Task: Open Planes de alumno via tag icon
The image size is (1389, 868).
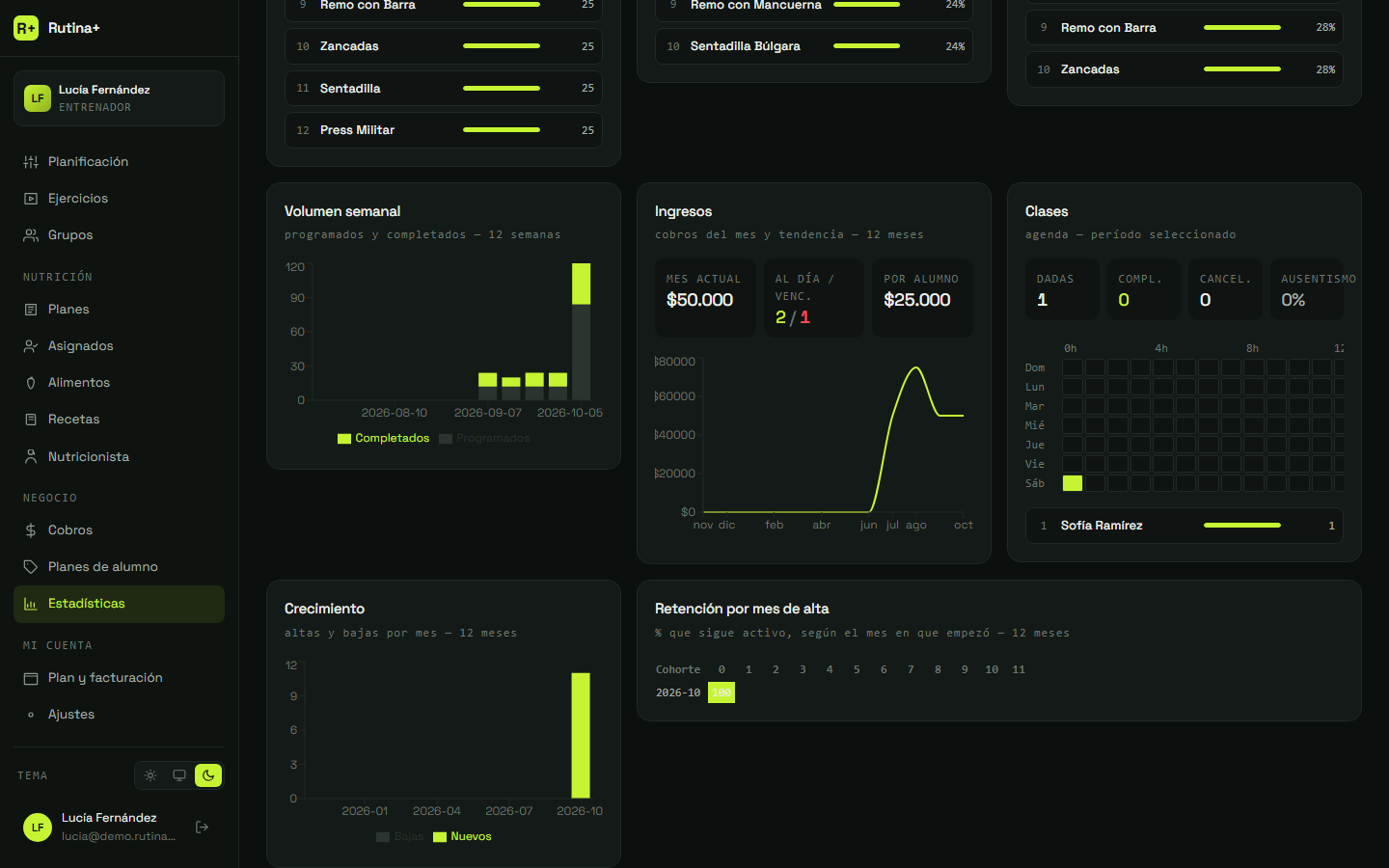Action: coord(31,567)
